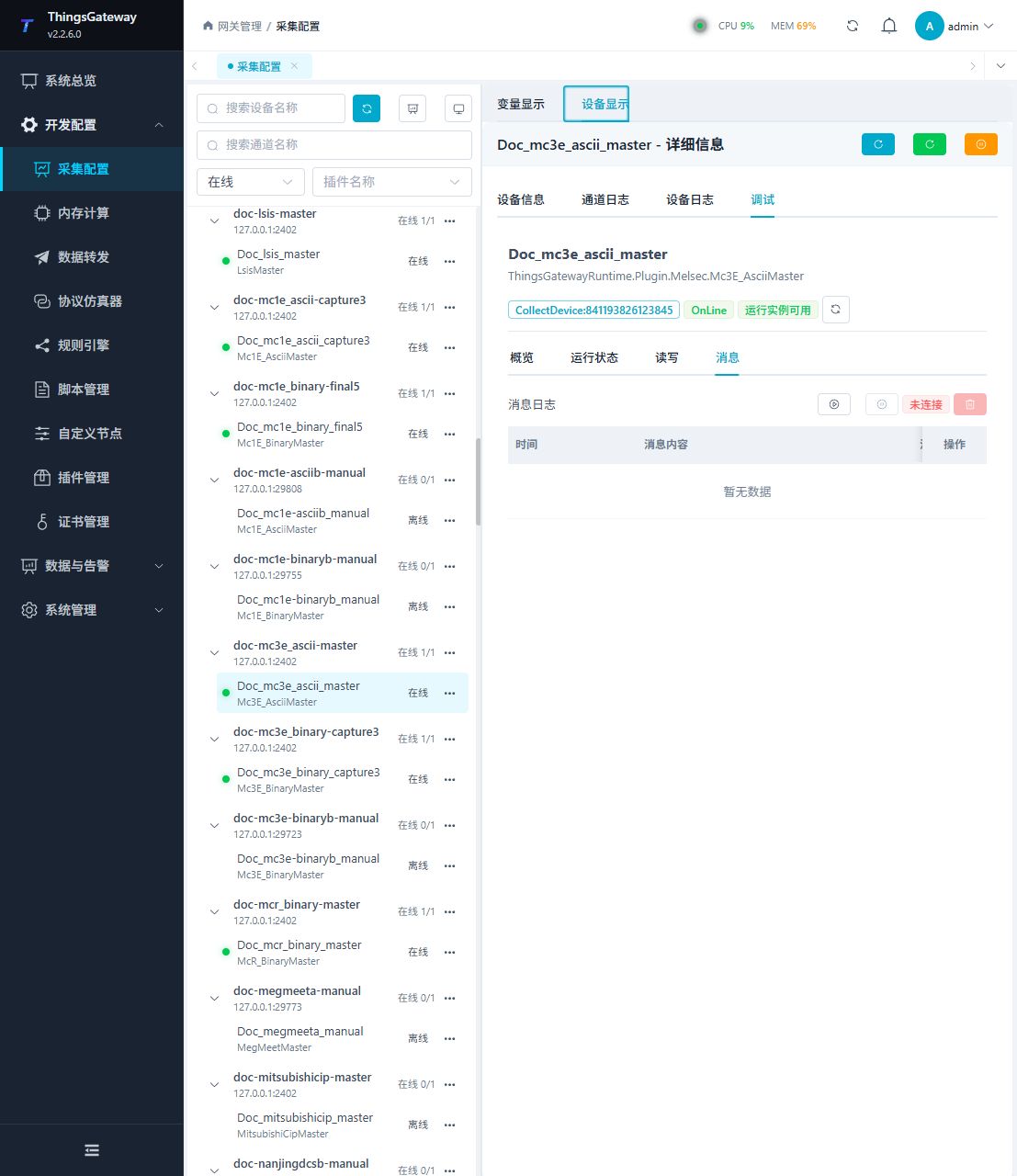Switch to 变量显示 tab
The image size is (1017, 1176).
521,104
